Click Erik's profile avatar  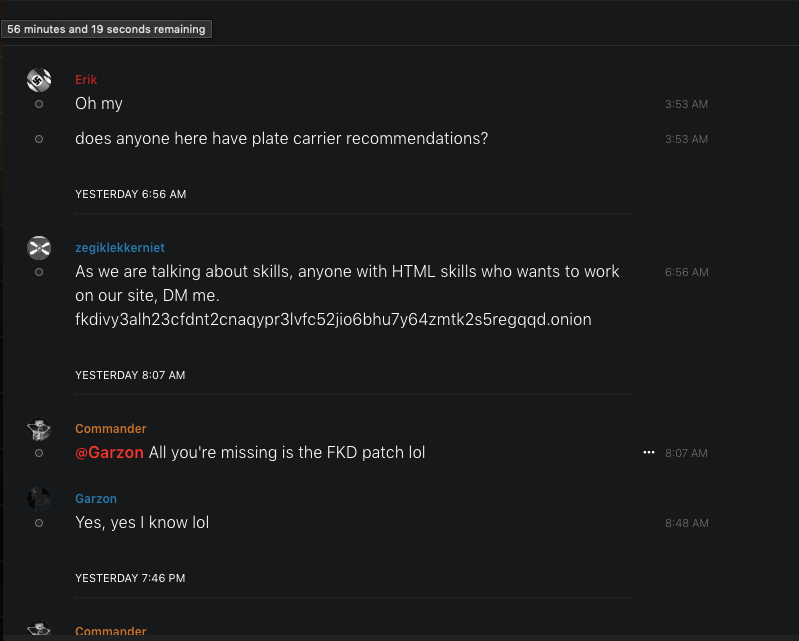pyautogui.click(x=39, y=81)
